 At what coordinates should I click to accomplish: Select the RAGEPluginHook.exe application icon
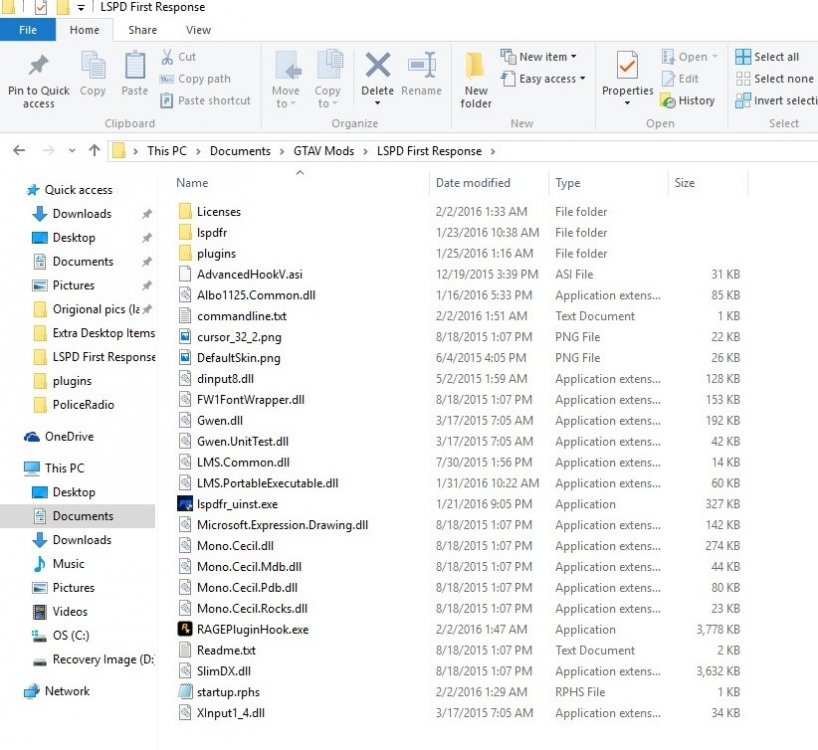185,629
